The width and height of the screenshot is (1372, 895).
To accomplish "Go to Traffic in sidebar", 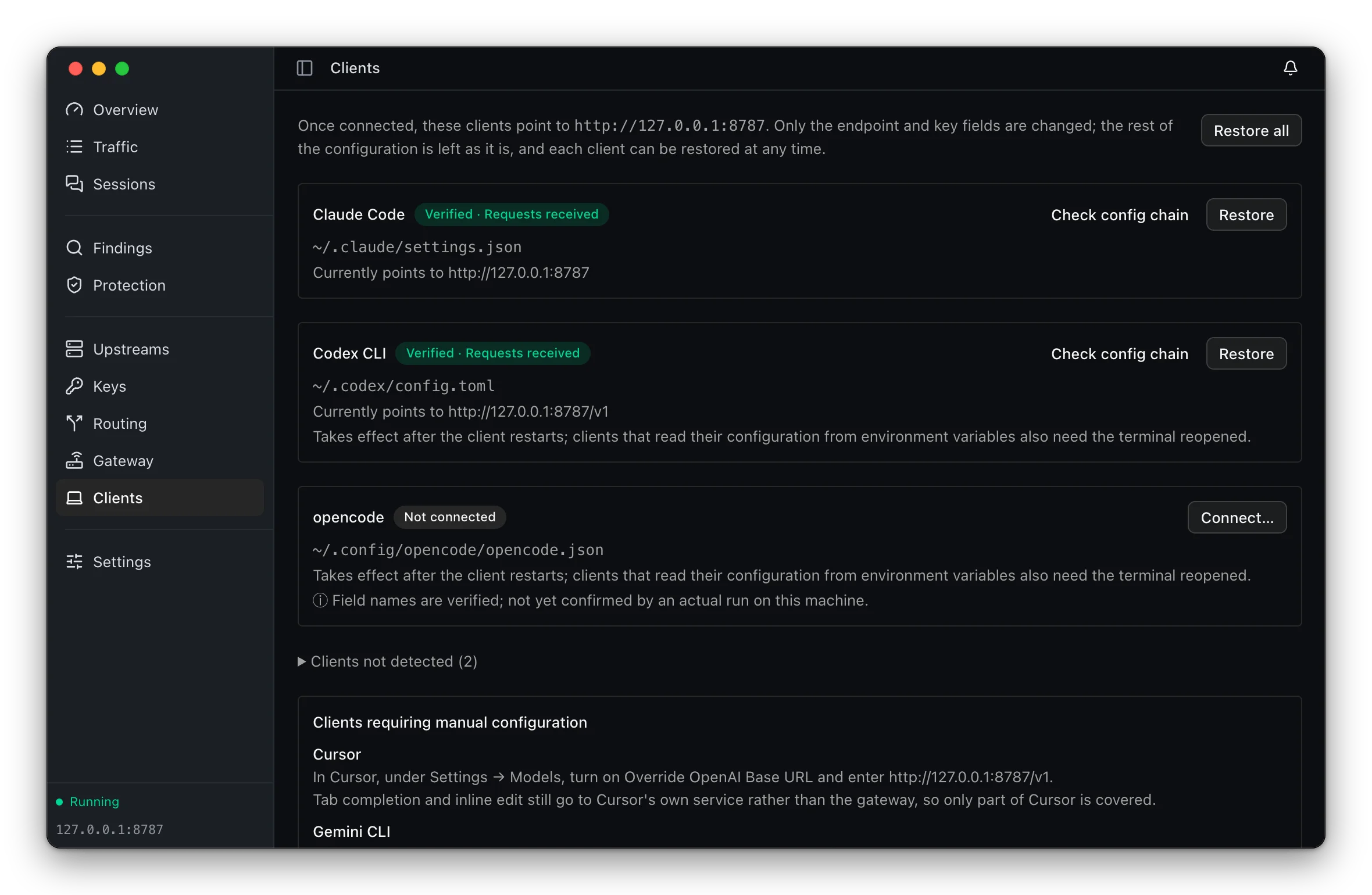I will click(160, 147).
